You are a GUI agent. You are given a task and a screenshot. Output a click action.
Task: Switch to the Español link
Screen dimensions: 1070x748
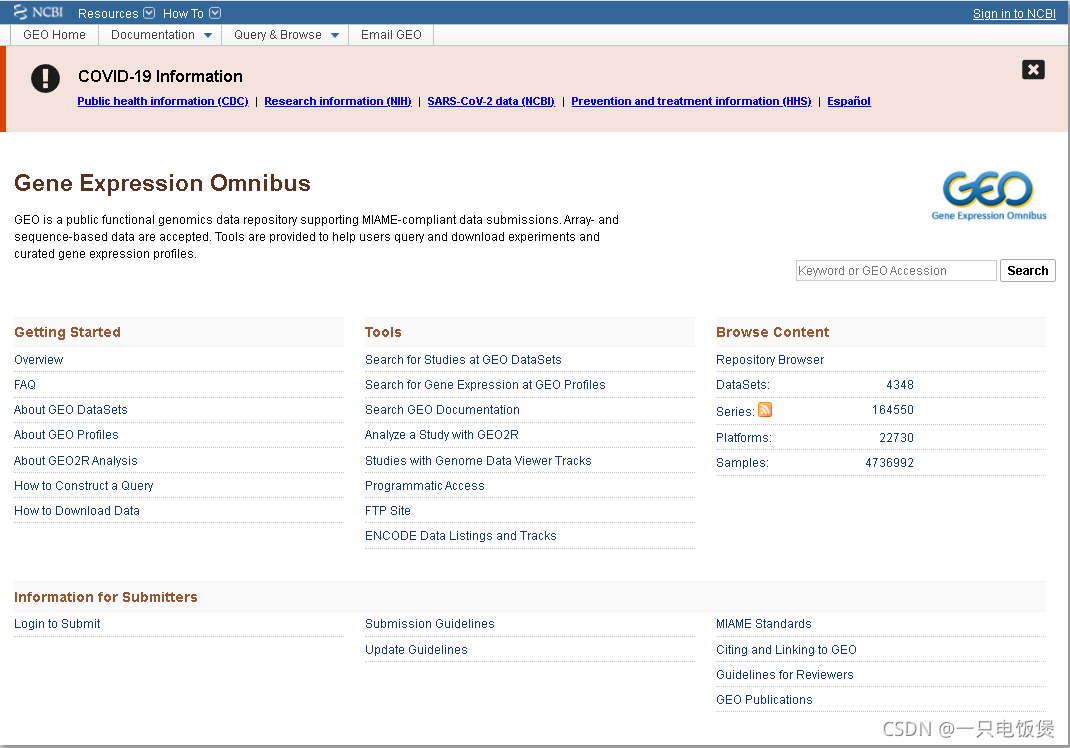849,101
